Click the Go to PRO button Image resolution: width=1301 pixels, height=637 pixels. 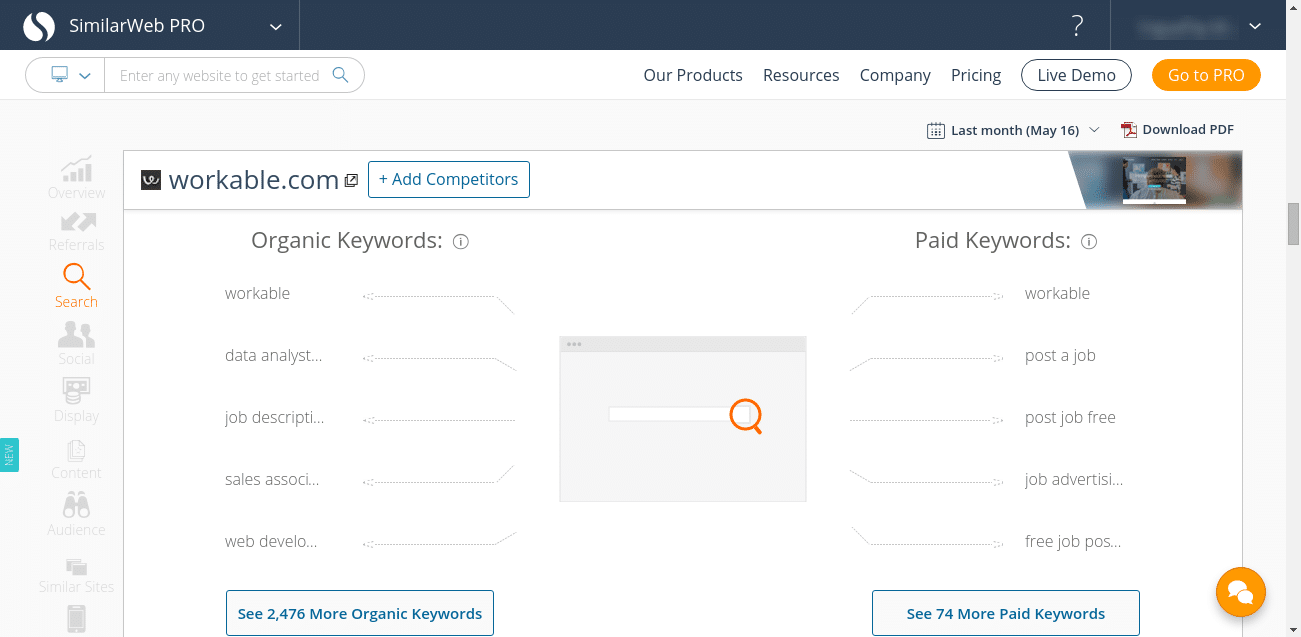pos(1206,75)
